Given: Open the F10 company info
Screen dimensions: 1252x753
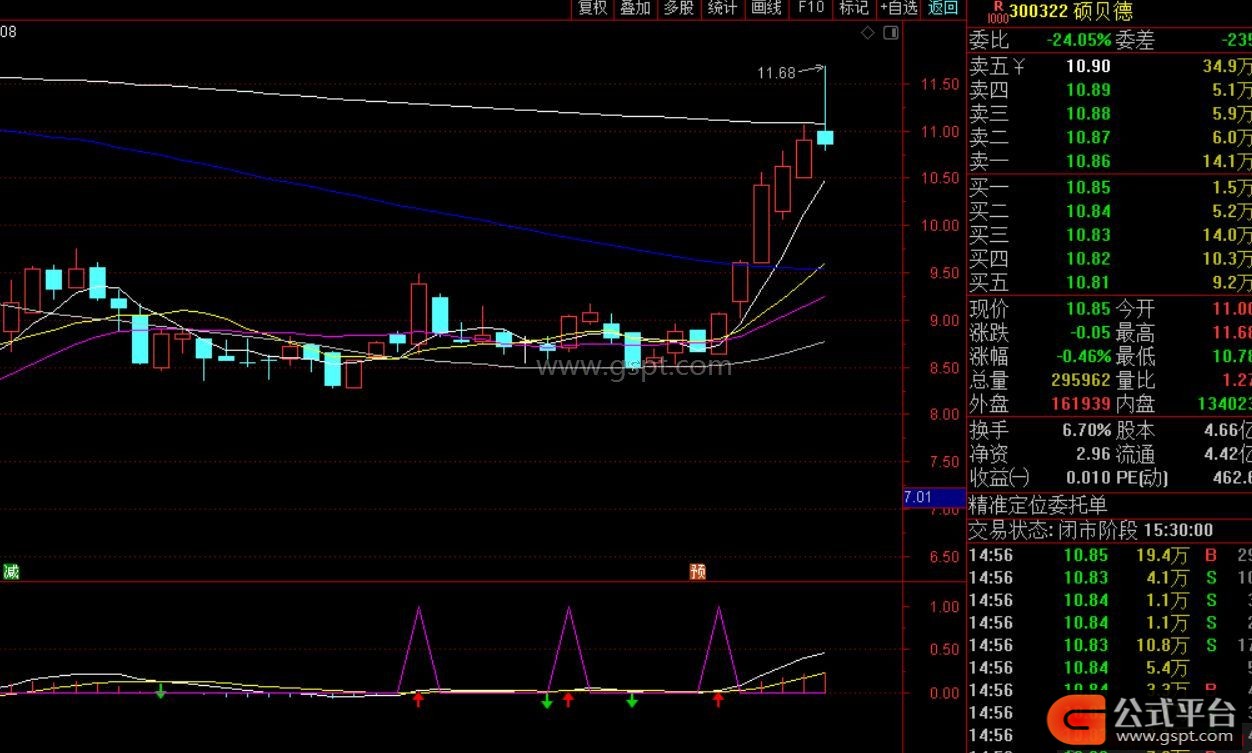Looking at the screenshot, I should tap(810, 8).
